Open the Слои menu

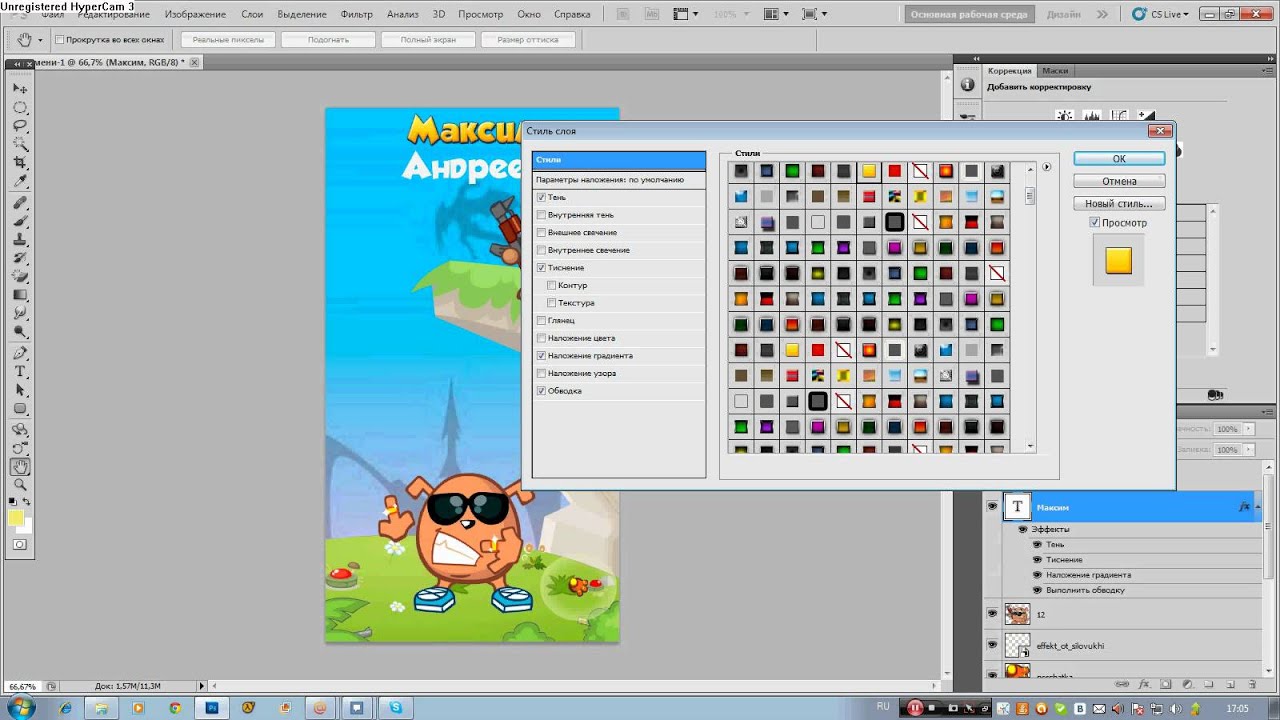click(252, 14)
